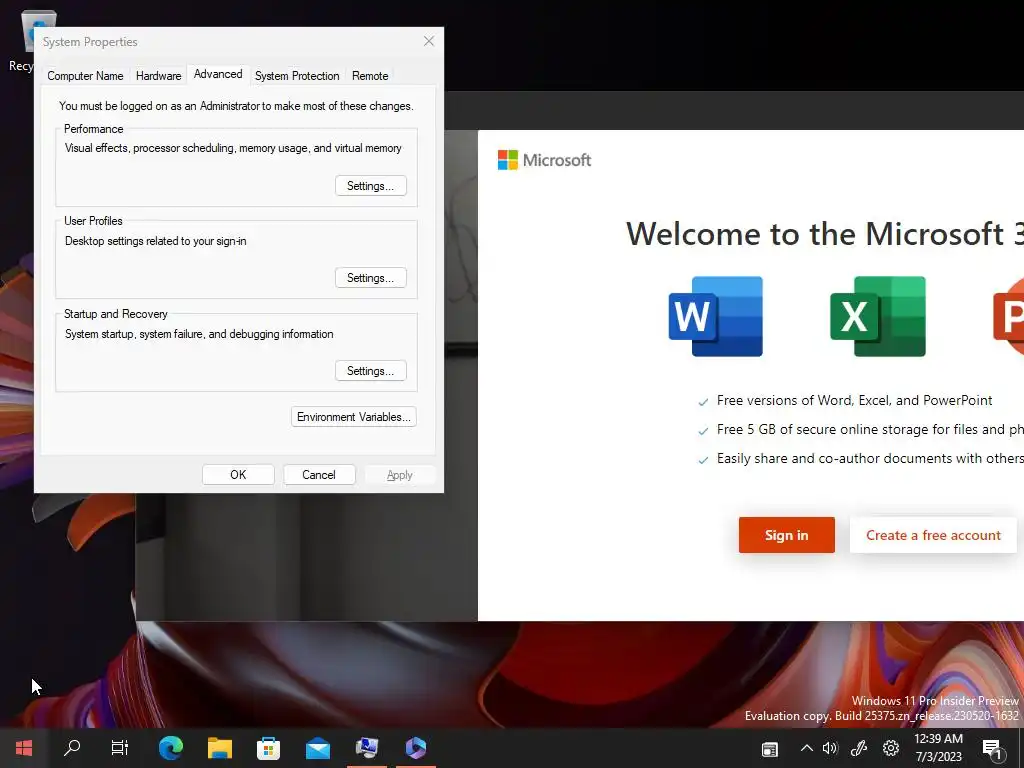Click "Desktop settings related to your sign-in" text
The image size is (1024, 768).
[x=155, y=241]
